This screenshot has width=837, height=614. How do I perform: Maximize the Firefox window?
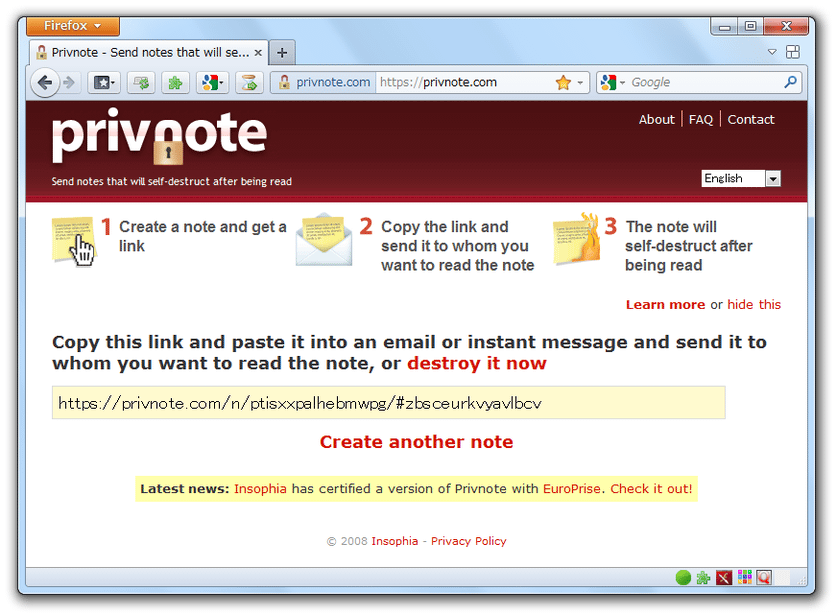[751, 26]
